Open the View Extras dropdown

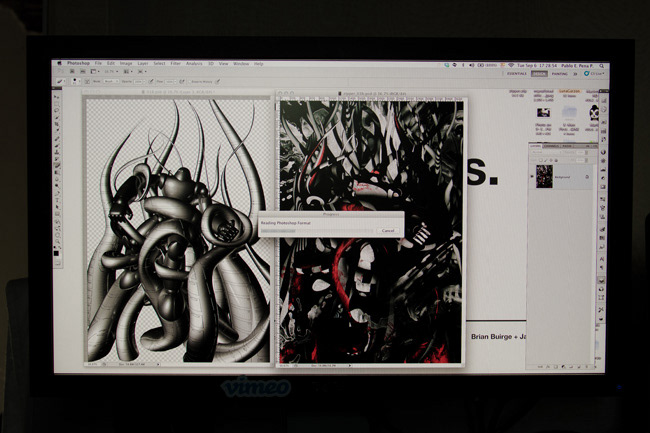tap(95, 72)
